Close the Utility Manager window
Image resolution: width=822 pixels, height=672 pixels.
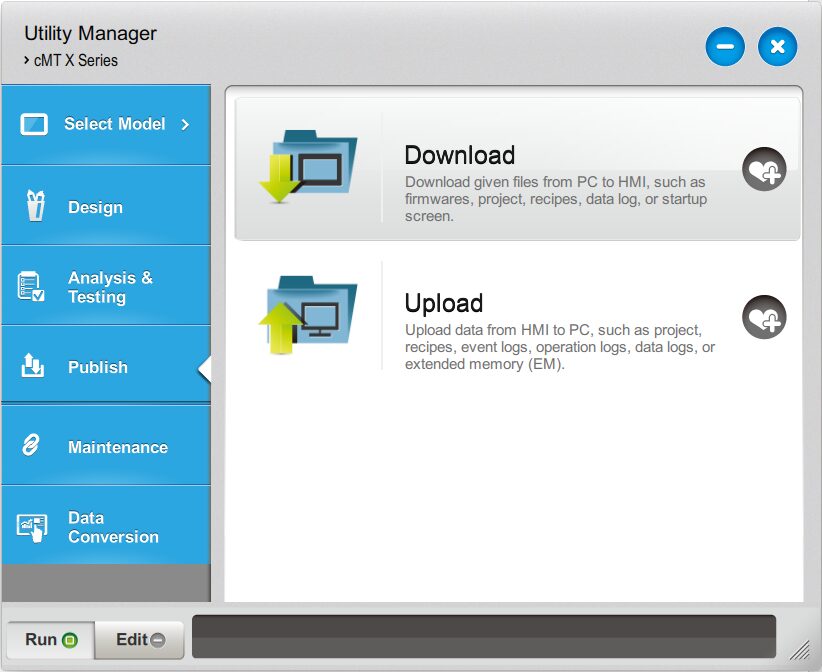click(x=777, y=47)
